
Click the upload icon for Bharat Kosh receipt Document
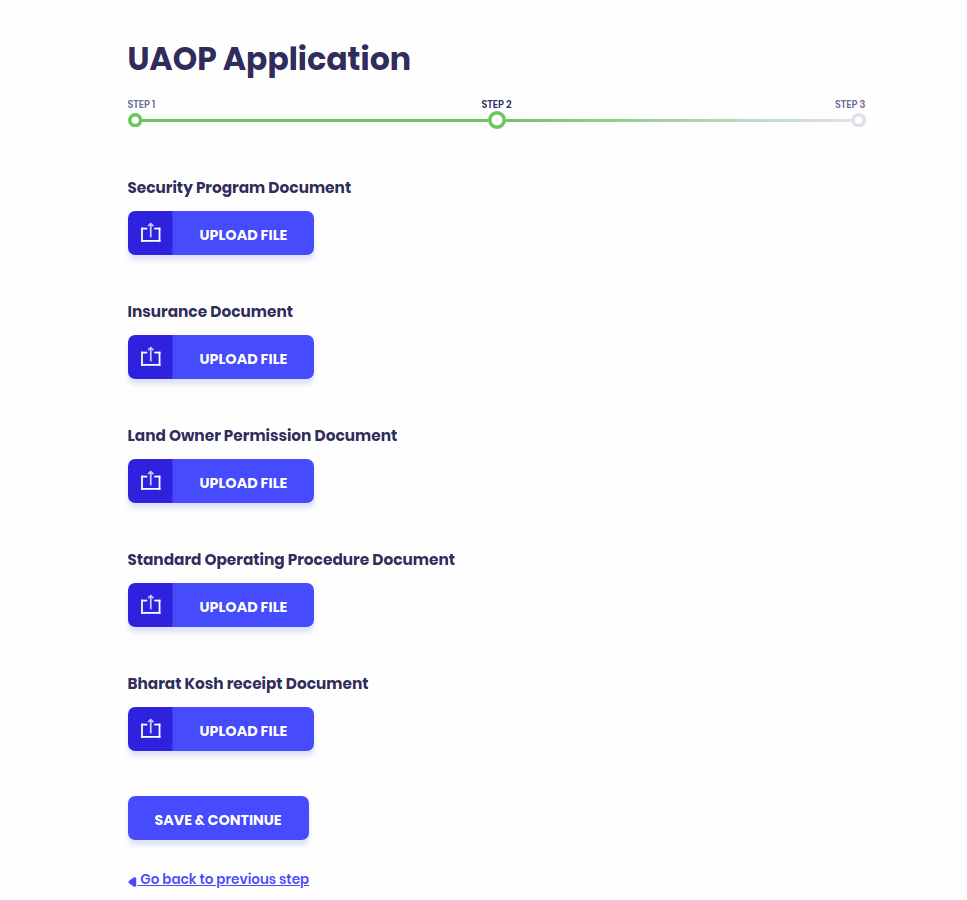pos(150,729)
